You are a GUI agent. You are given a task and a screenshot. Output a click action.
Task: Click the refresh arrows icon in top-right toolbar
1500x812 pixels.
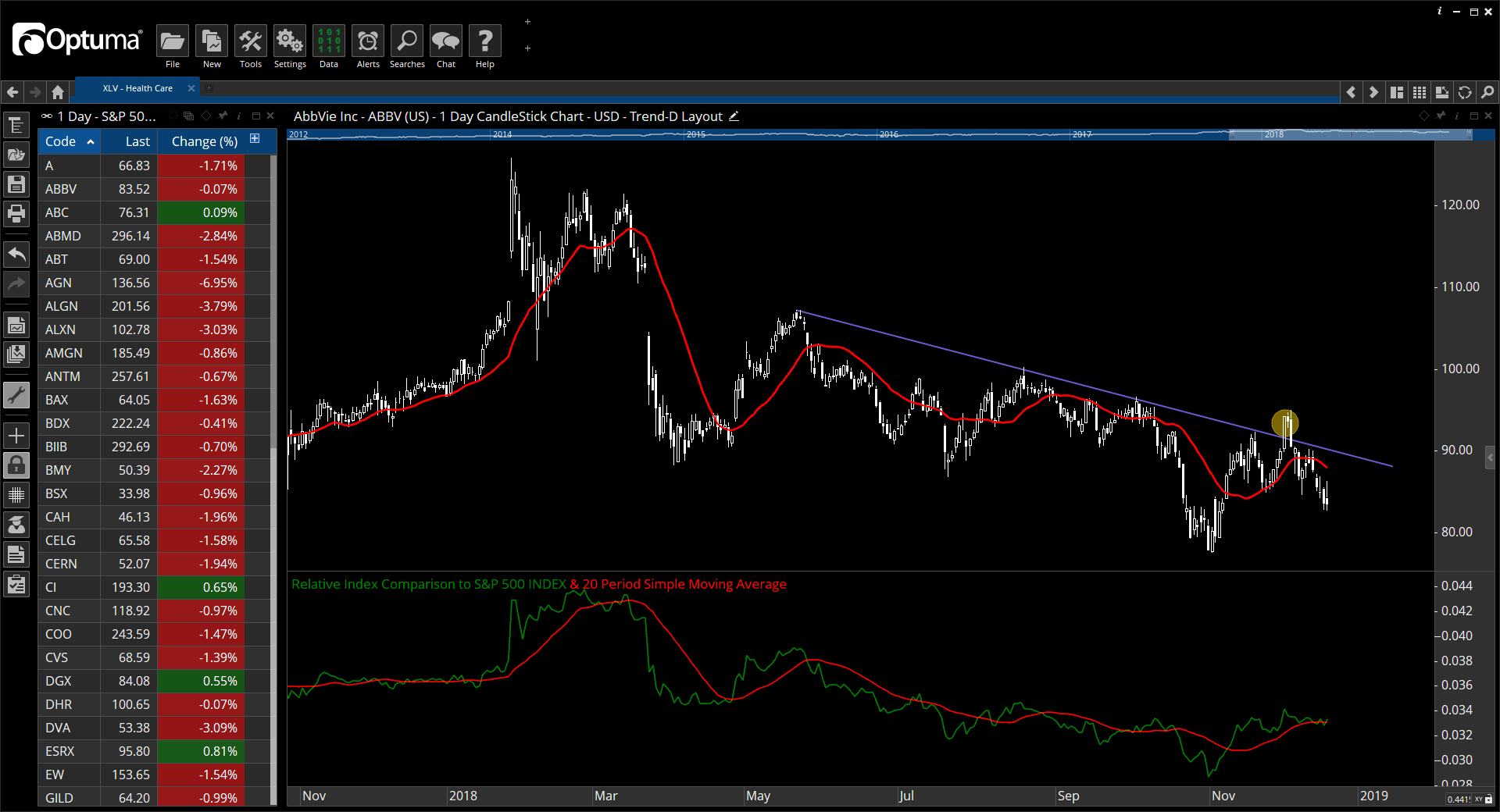pyautogui.click(x=1465, y=92)
